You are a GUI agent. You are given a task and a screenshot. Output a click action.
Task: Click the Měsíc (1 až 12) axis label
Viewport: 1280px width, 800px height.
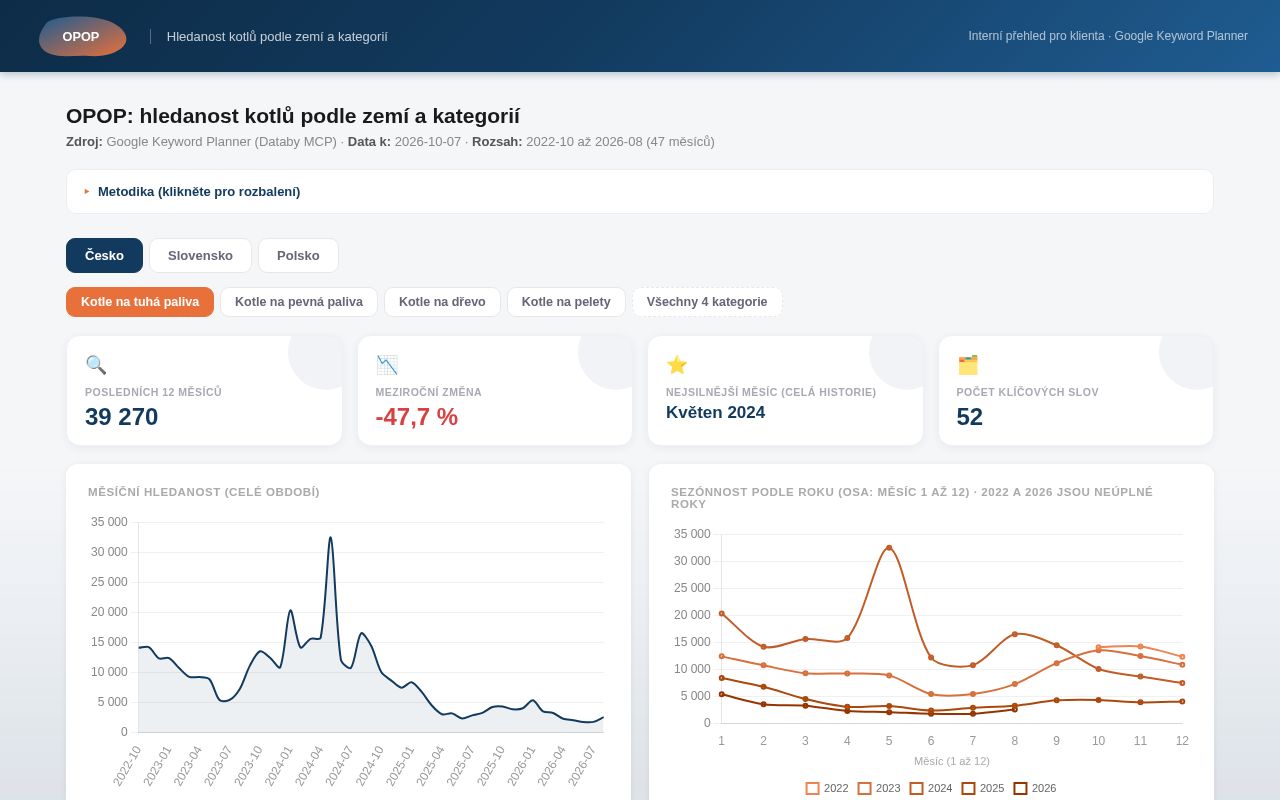[952, 761]
